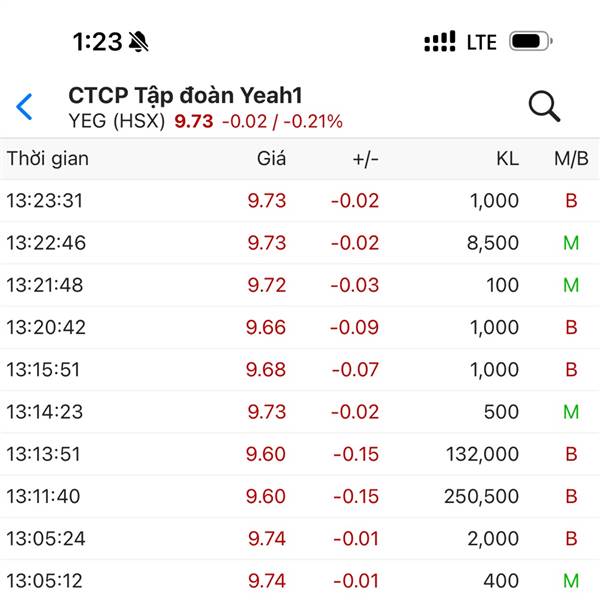Tap the LTE network indicator

point(482,42)
